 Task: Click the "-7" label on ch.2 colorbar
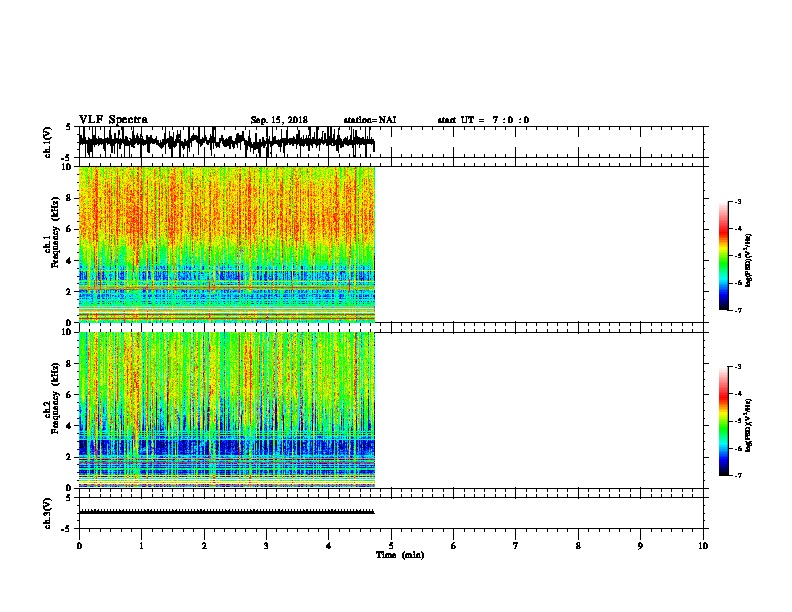[x=738, y=476]
